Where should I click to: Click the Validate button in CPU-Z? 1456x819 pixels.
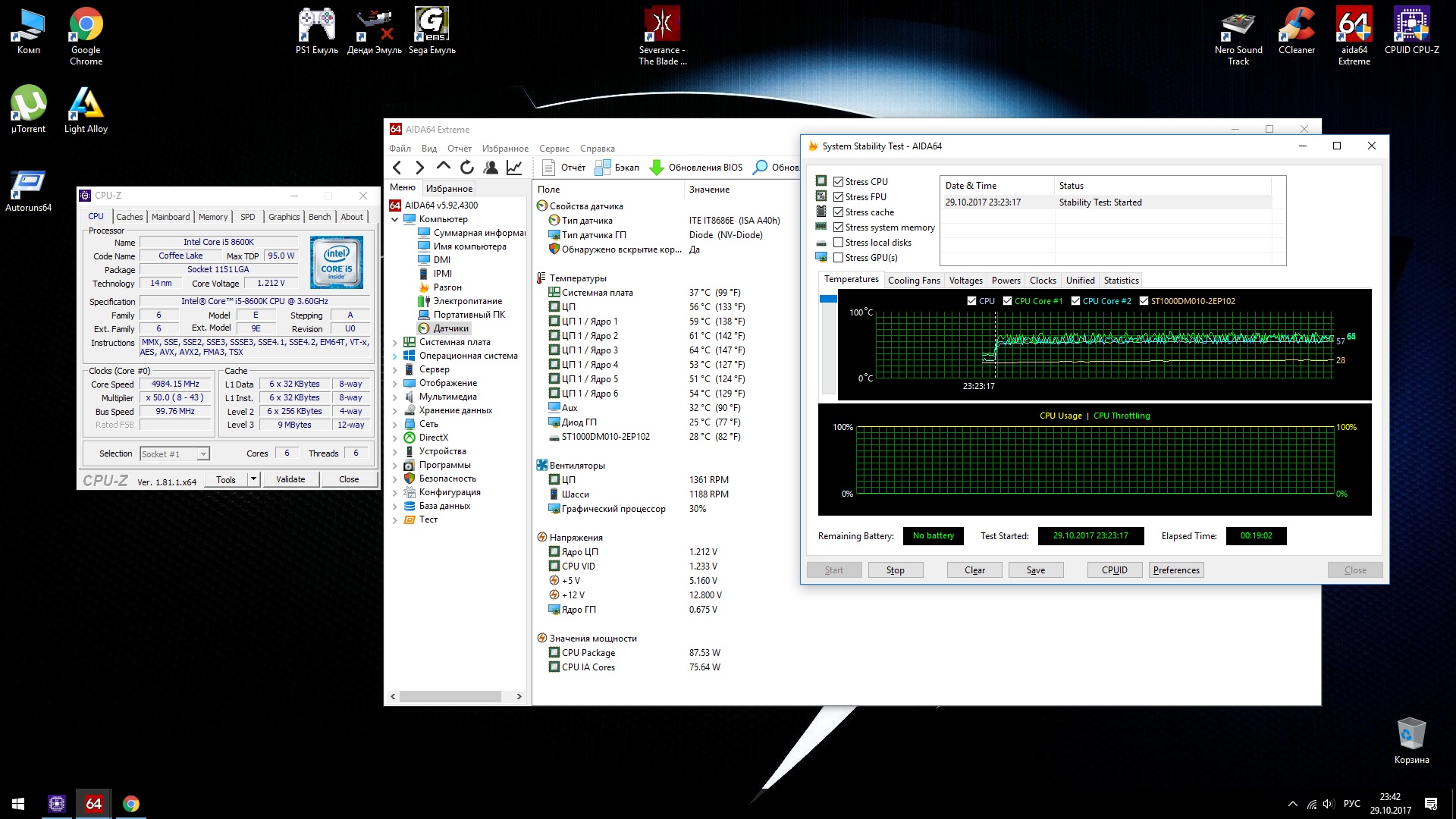290,479
